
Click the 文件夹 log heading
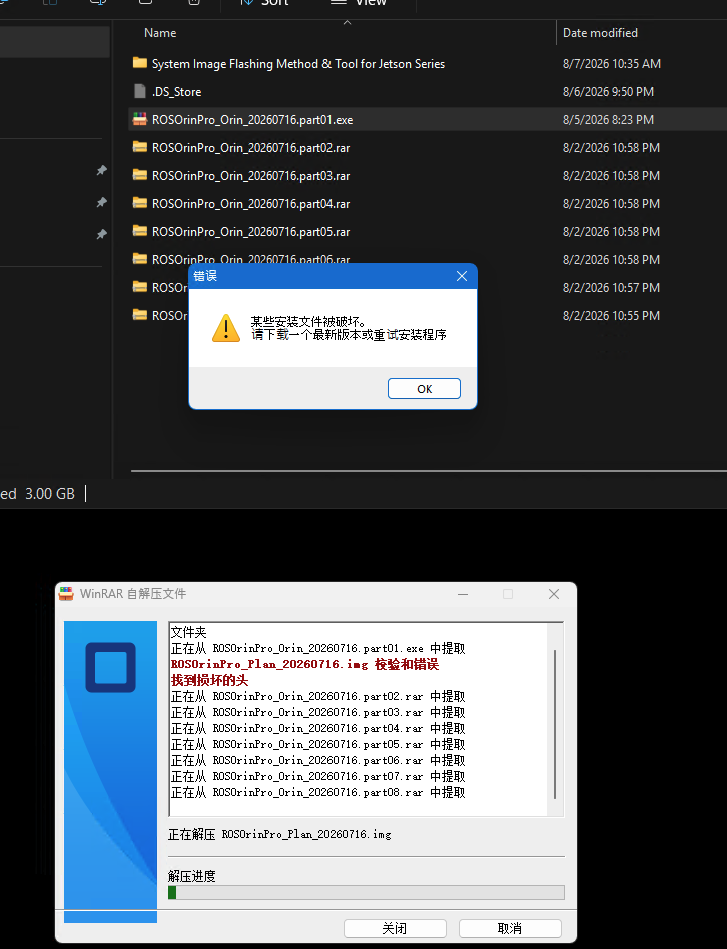188,632
